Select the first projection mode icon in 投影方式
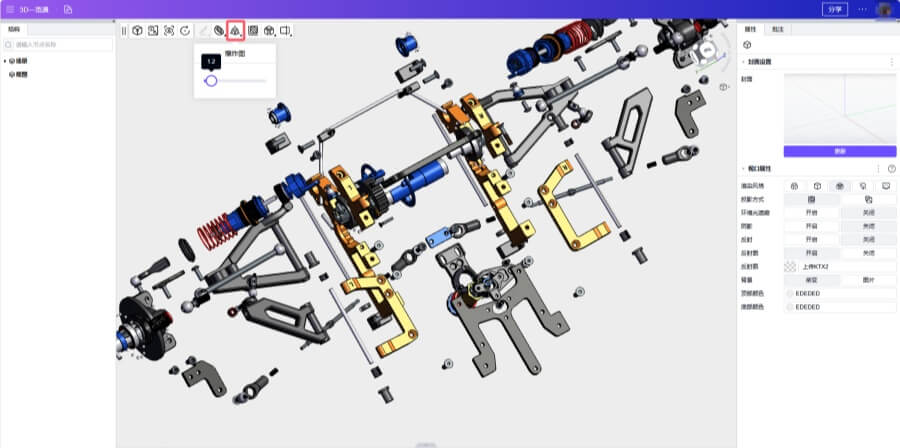The height and width of the screenshot is (448, 900). pyautogui.click(x=812, y=200)
